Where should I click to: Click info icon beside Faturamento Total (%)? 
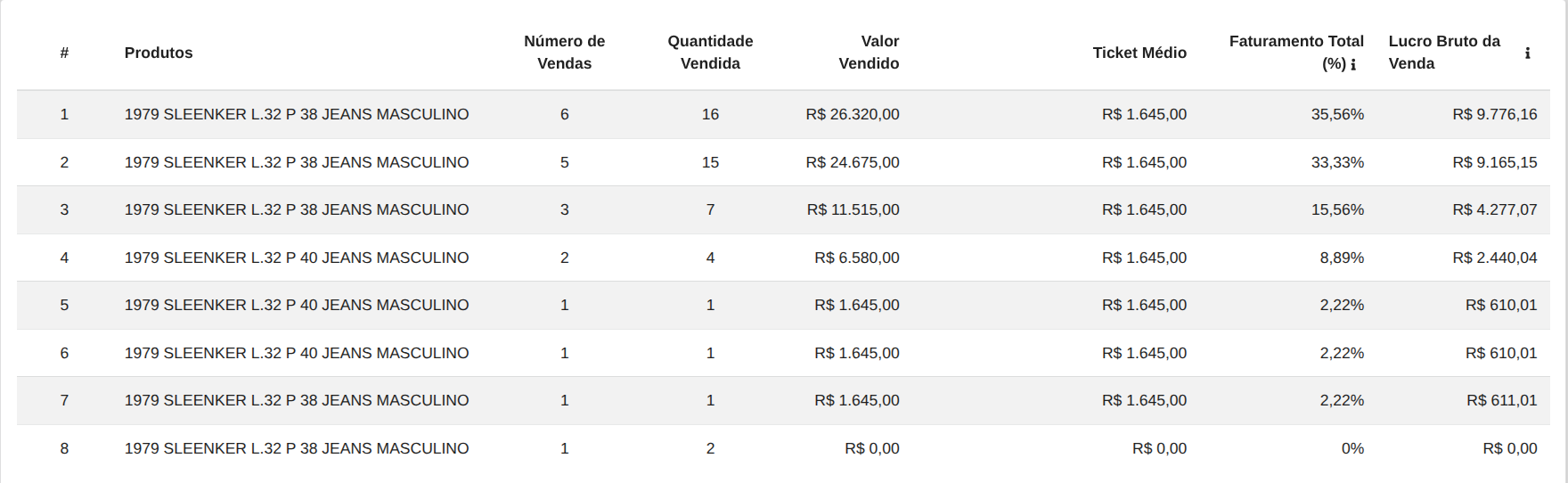[1353, 64]
